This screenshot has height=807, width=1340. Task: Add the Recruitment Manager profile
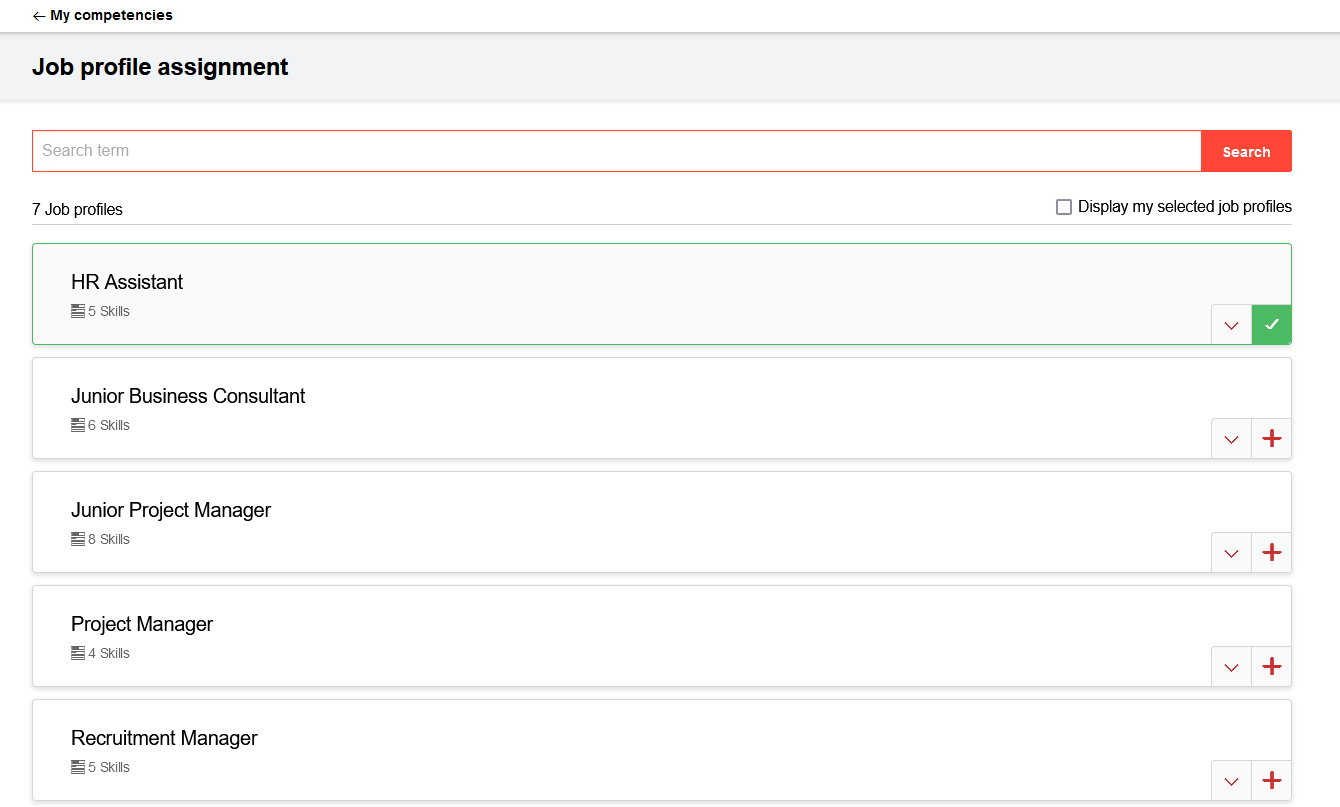coord(1271,781)
